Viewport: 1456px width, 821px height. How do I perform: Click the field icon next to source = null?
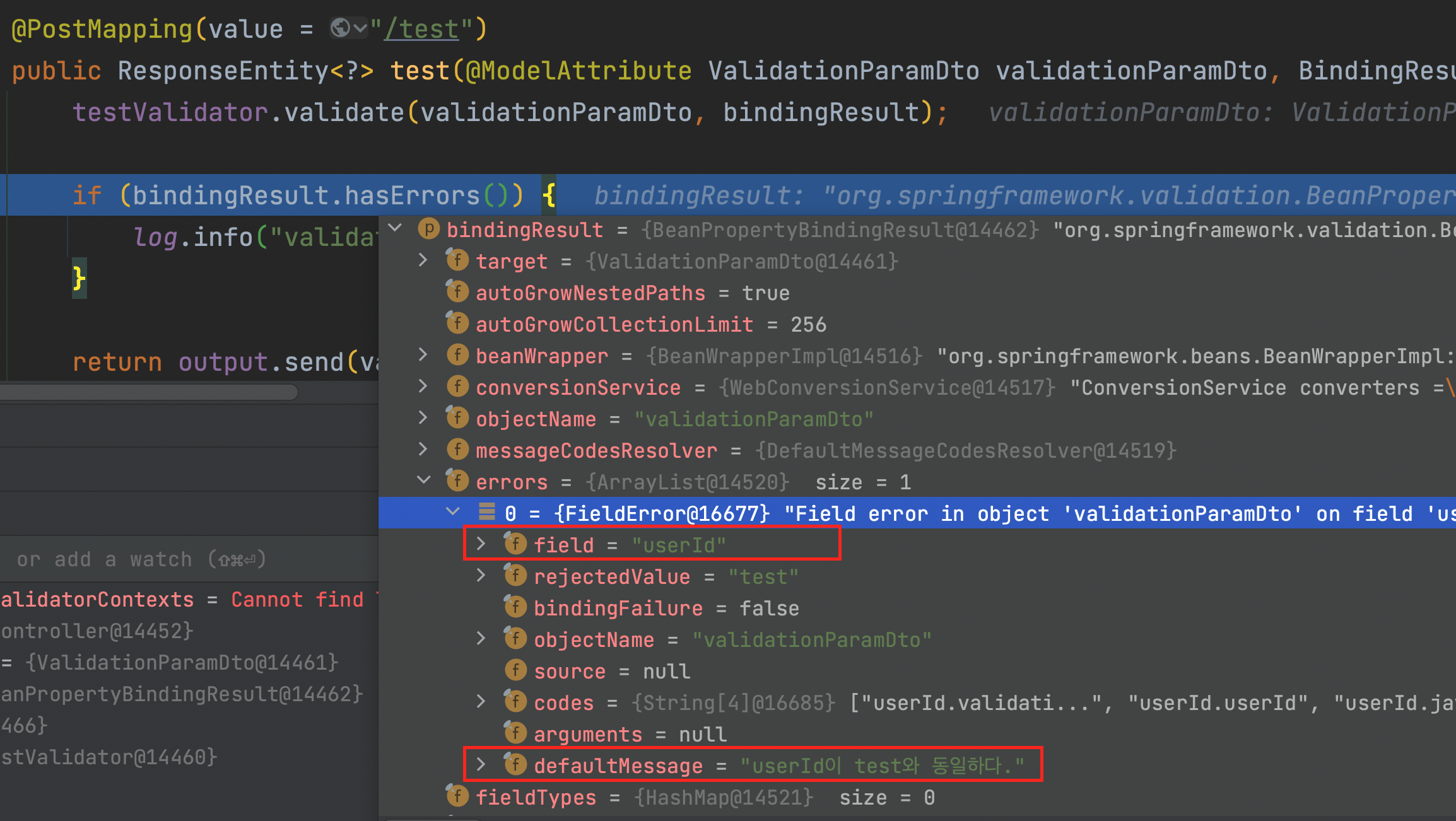pyautogui.click(x=515, y=671)
